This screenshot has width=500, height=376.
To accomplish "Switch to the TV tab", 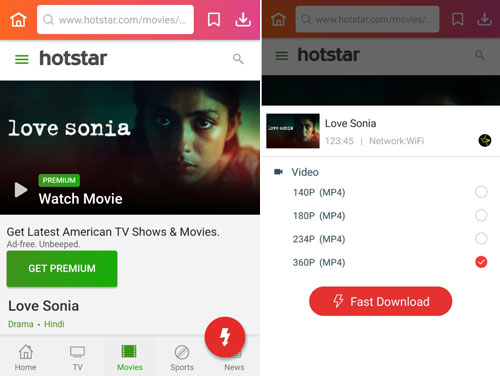I will point(77,357).
